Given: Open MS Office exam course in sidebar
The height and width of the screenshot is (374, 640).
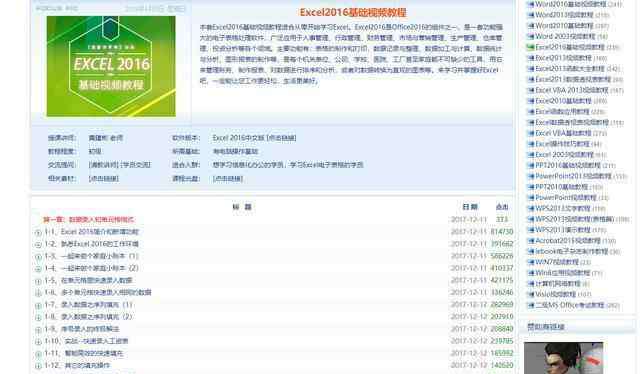Looking at the screenshot, I should (569, 305).
